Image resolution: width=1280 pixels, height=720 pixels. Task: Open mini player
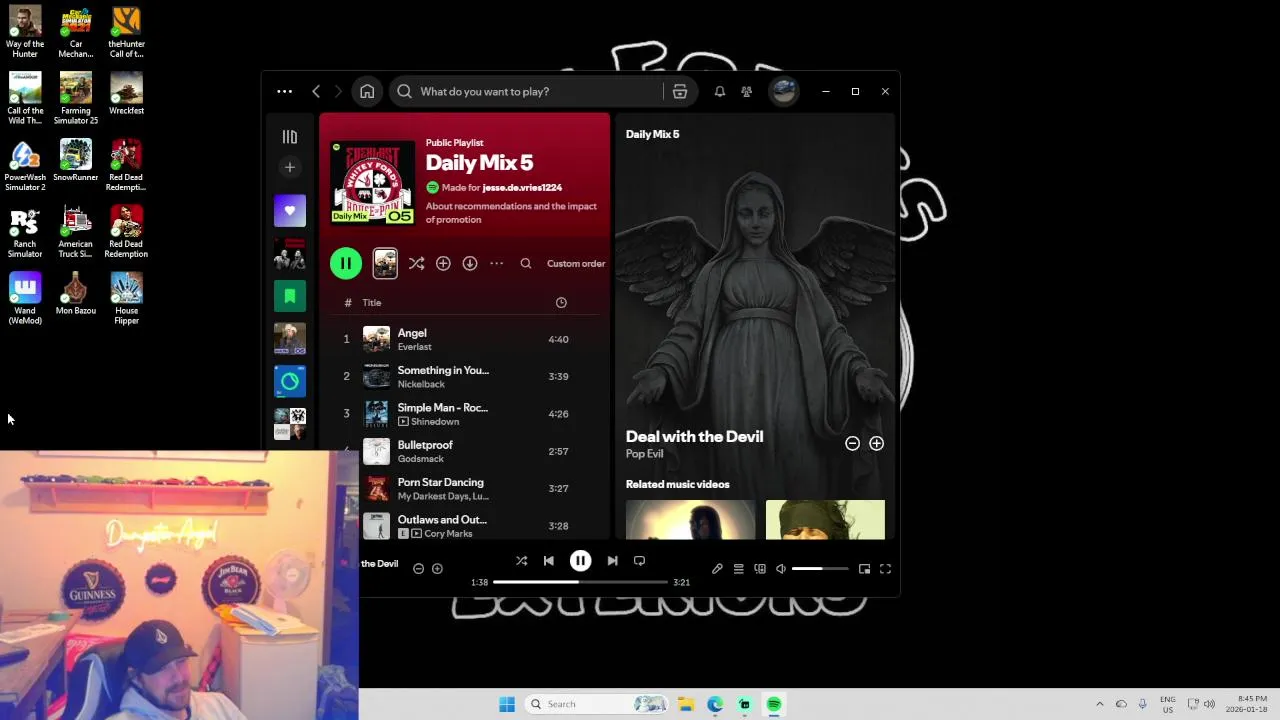[x=864, y=569]
